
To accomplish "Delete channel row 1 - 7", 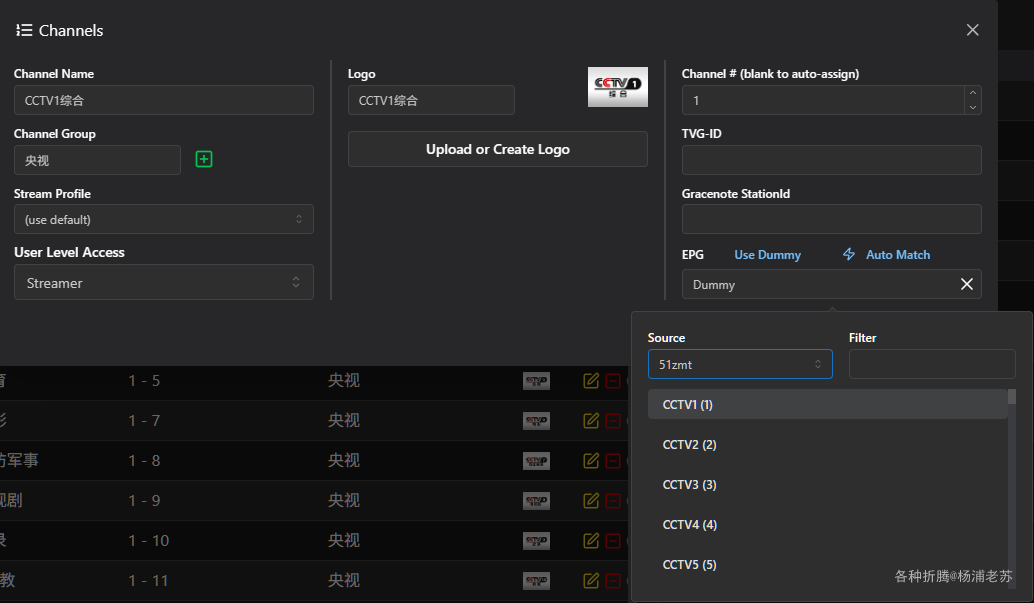I will pos(613,421).
